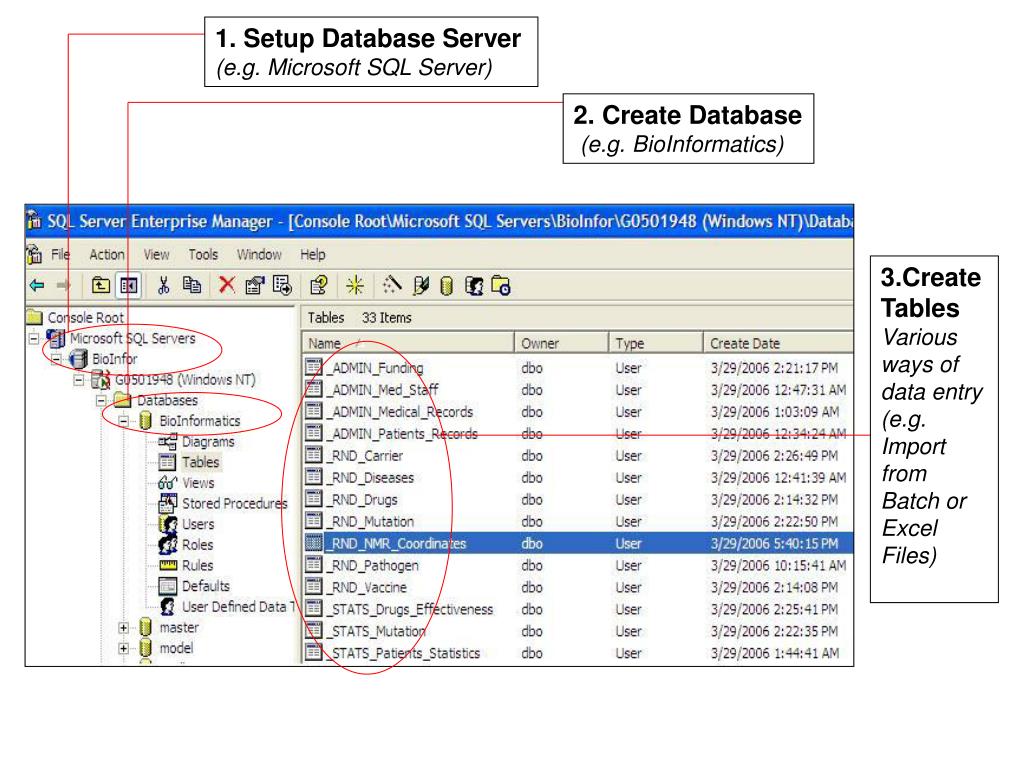This screenshot has width=1024, height=768.
Task: Open Properties from the toolbar icon
Action: (254, 285)
